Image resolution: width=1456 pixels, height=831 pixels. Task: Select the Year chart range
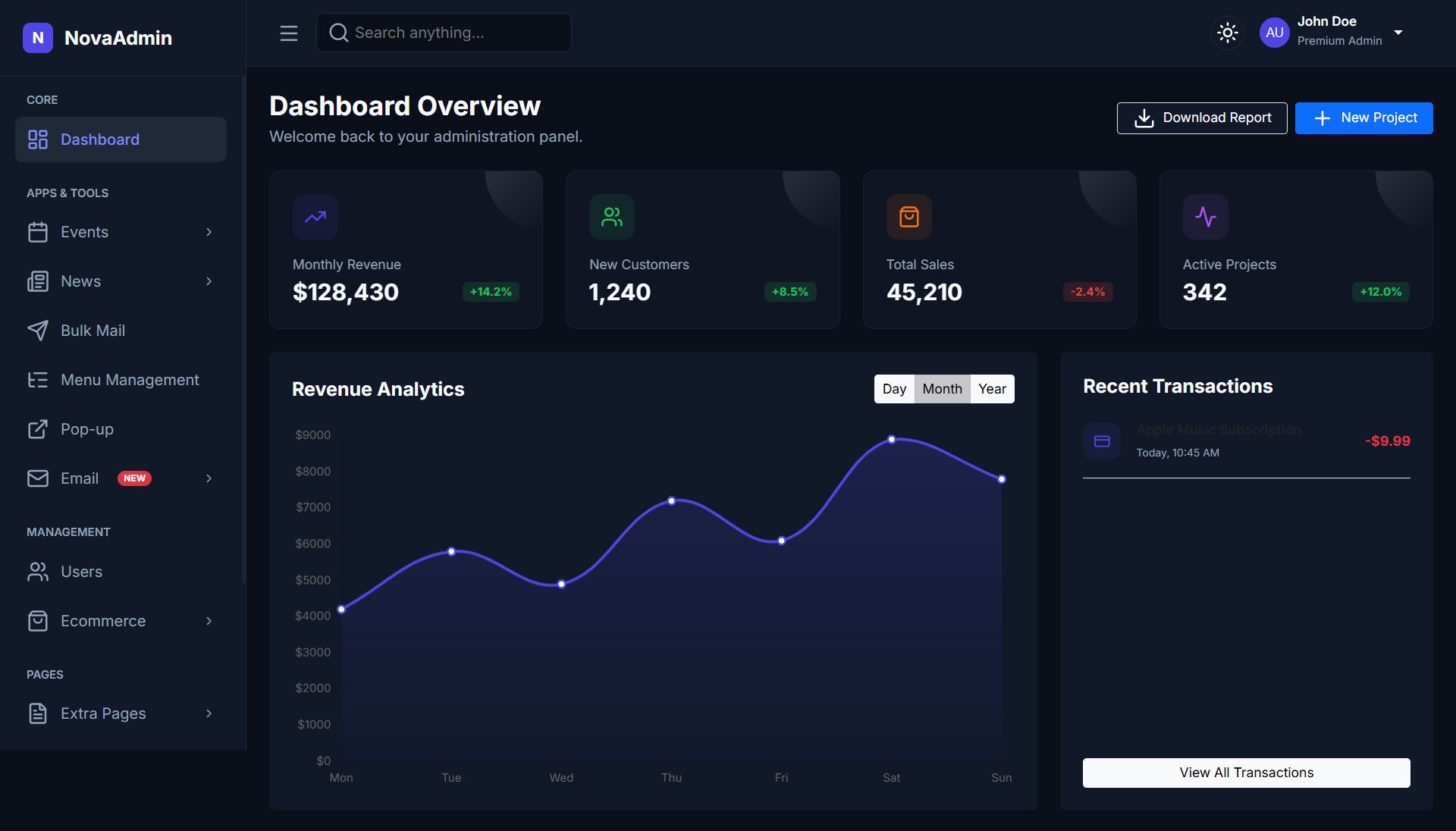point(992,389)
